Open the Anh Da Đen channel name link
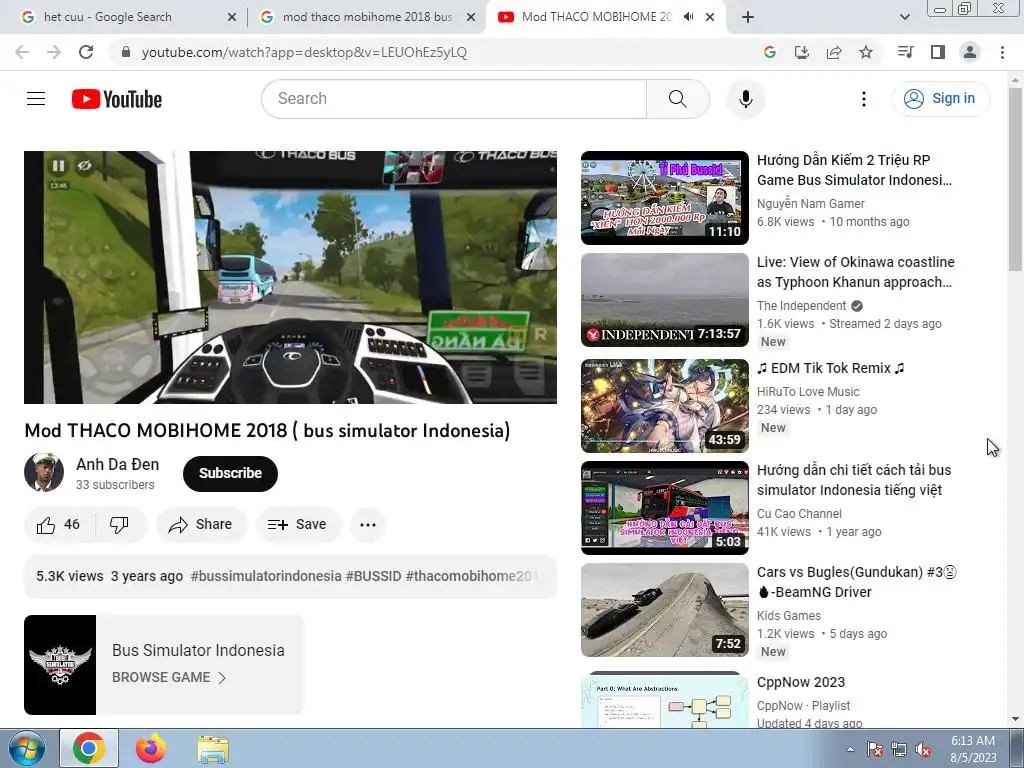Screen dimensions: 1024x768 (x=118, y=464)
